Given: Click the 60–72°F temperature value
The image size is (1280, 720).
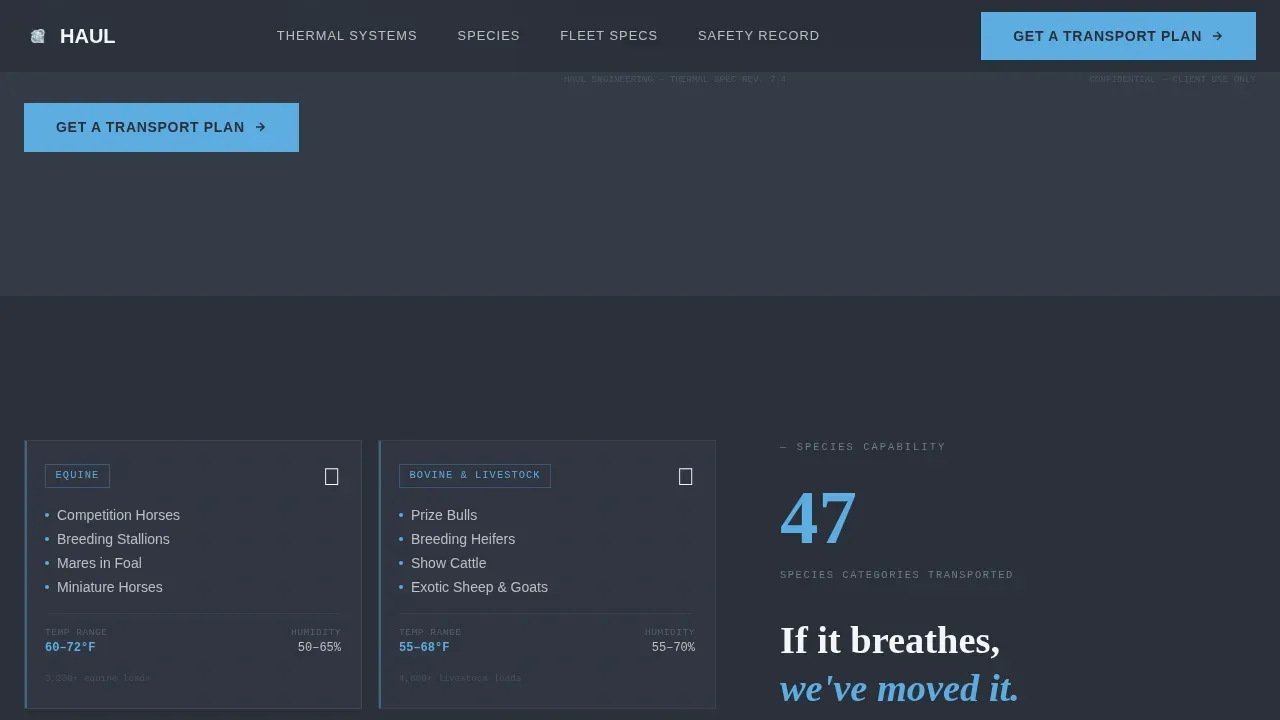Looking at the screenshot, I should click(70, 648).
